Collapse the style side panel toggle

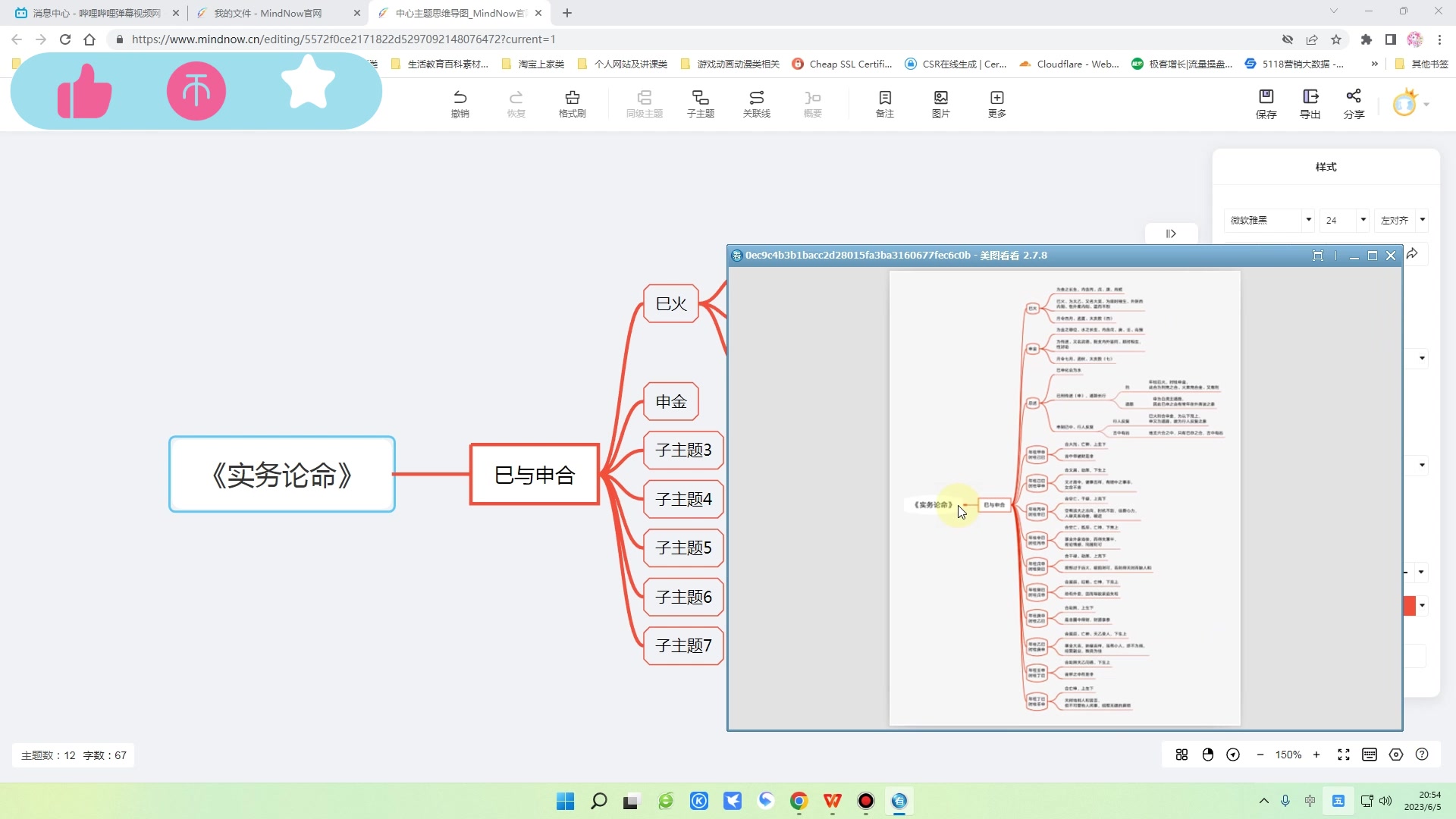[1171, 234]
